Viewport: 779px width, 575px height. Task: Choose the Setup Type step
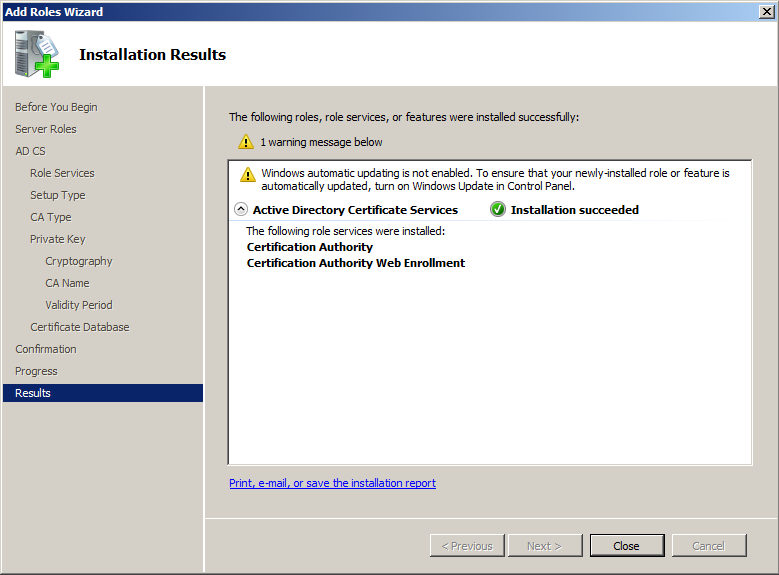coord(58,195)
